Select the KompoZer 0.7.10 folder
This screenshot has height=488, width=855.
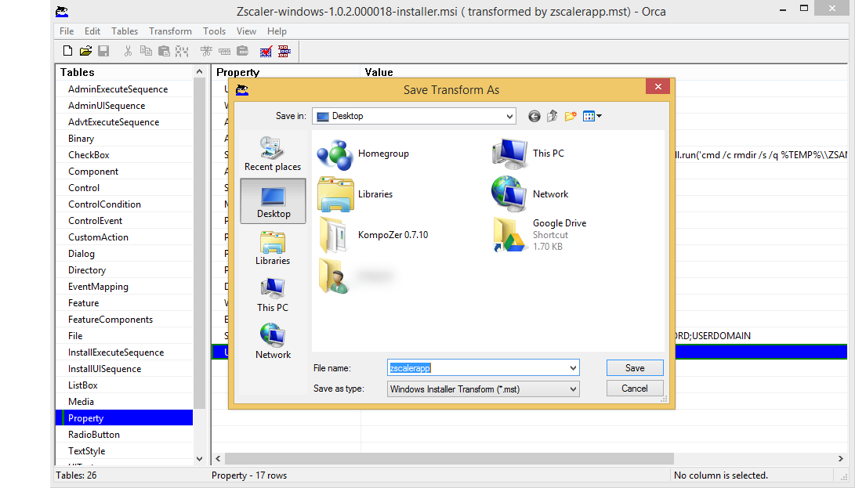click(335, 235)
